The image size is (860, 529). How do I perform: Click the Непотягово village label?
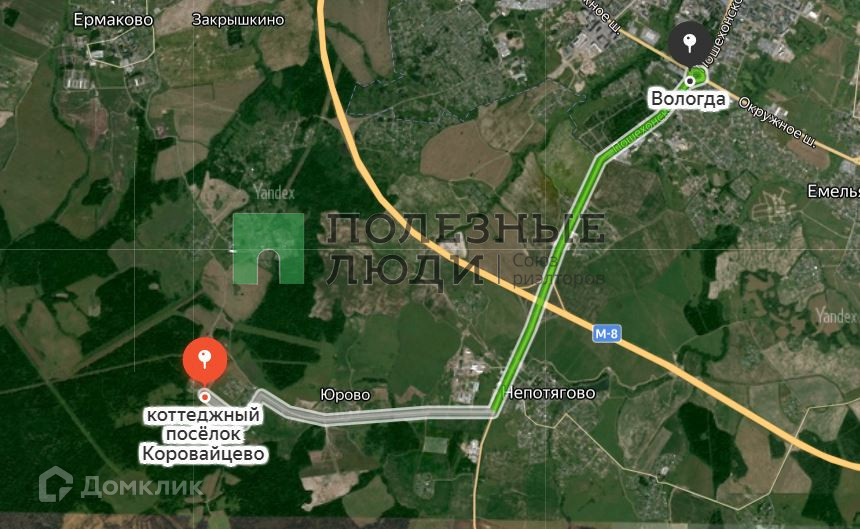click(549, 393)
